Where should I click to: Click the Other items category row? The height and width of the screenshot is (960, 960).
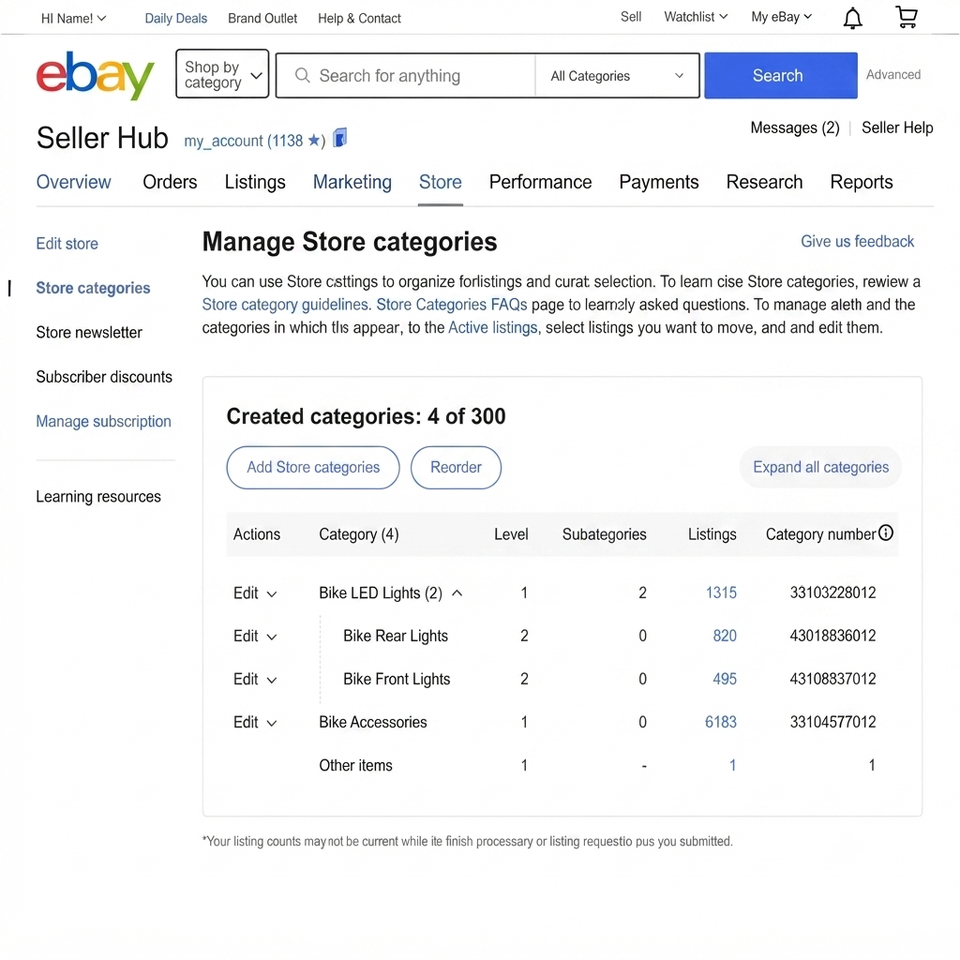click(562, 765)
